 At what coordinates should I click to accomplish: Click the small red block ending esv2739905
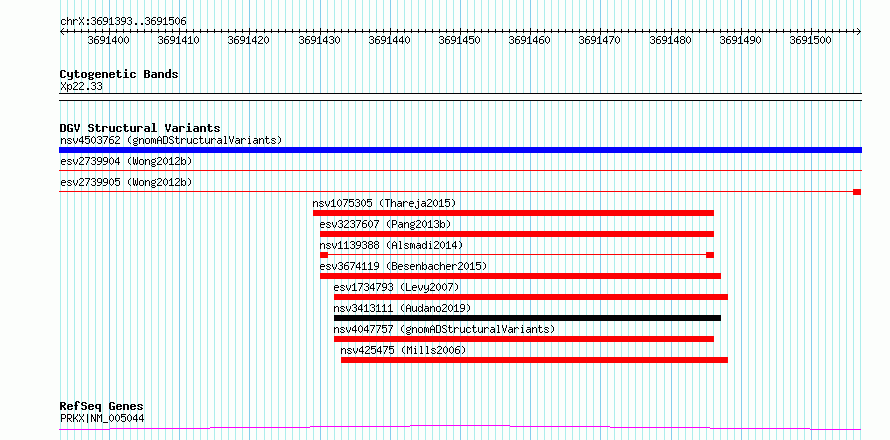coord(857,192)
